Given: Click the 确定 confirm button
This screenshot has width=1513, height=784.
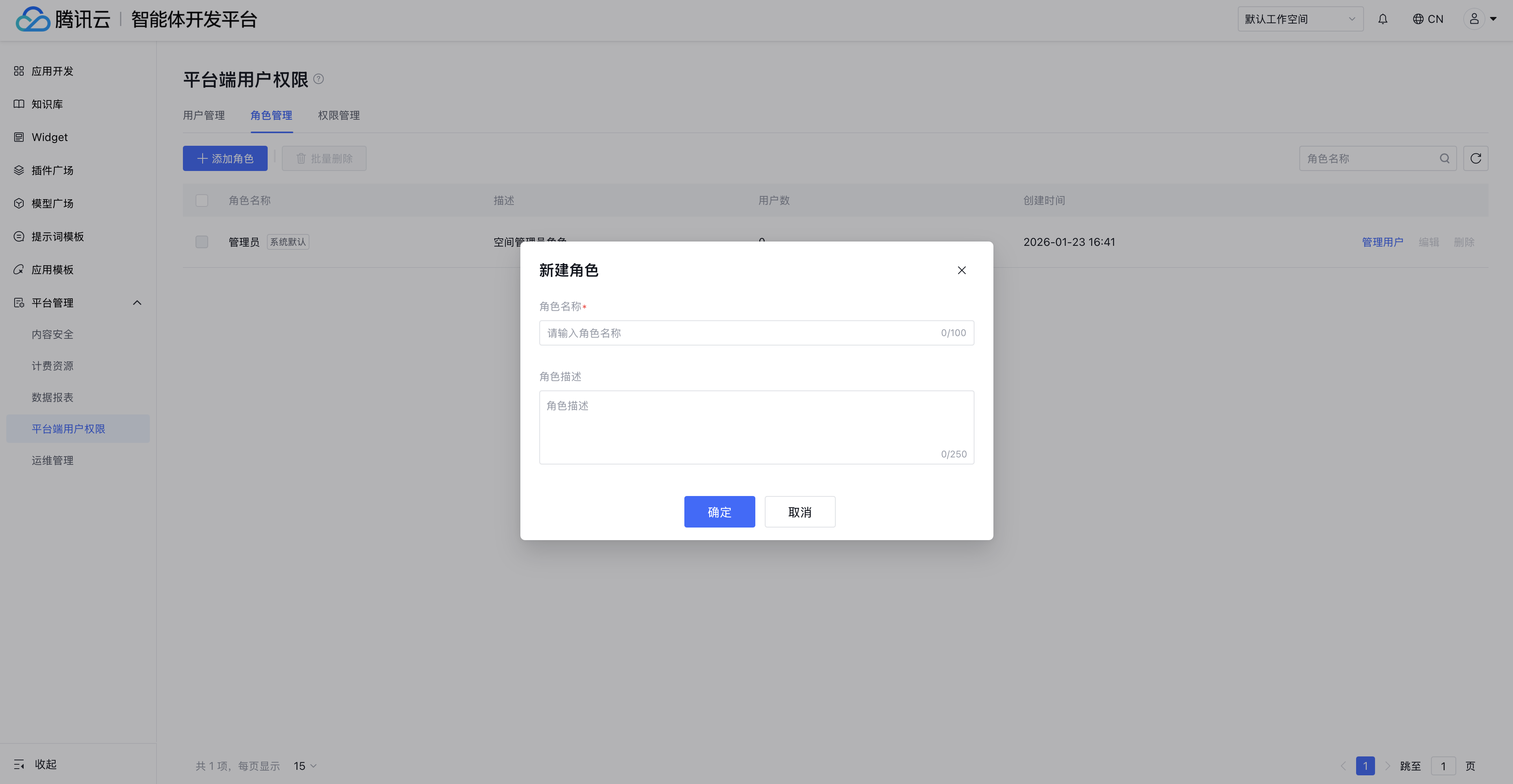Looking at the screenshot, I should (719, 512).
